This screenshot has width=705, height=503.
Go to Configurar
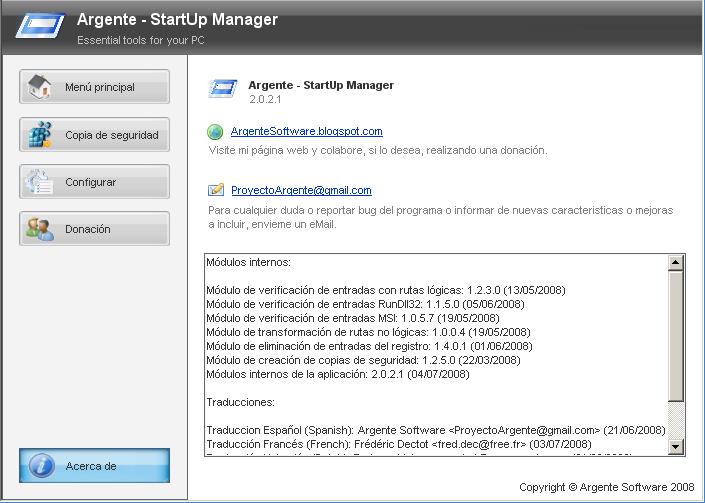click(x=94, y=182)
